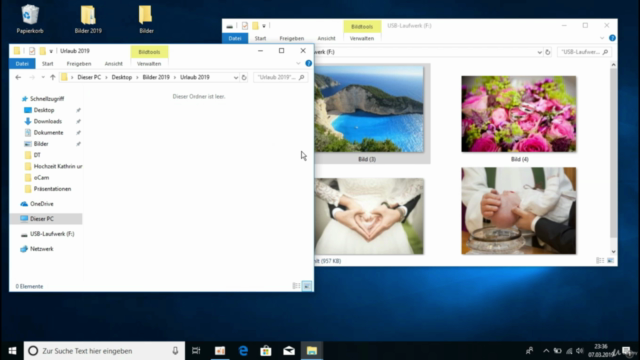Image resolution: width=640 pixels, height=360 pixels.
Task: Open Microsoft Store from taskbar
Action: pyautogui.click(x=266, y=351)
